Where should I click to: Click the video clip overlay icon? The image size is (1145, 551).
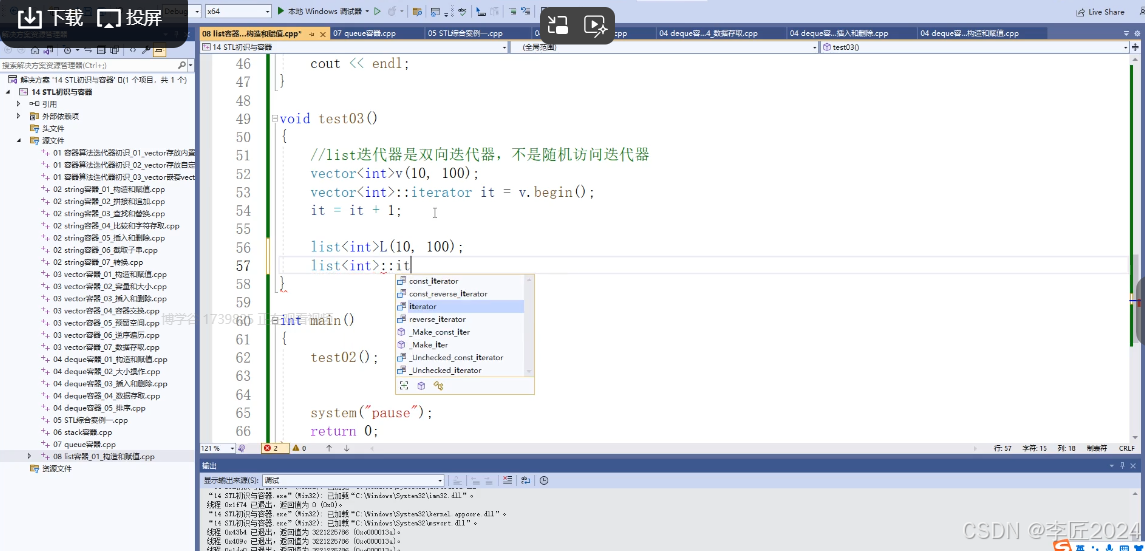(595, 26)
